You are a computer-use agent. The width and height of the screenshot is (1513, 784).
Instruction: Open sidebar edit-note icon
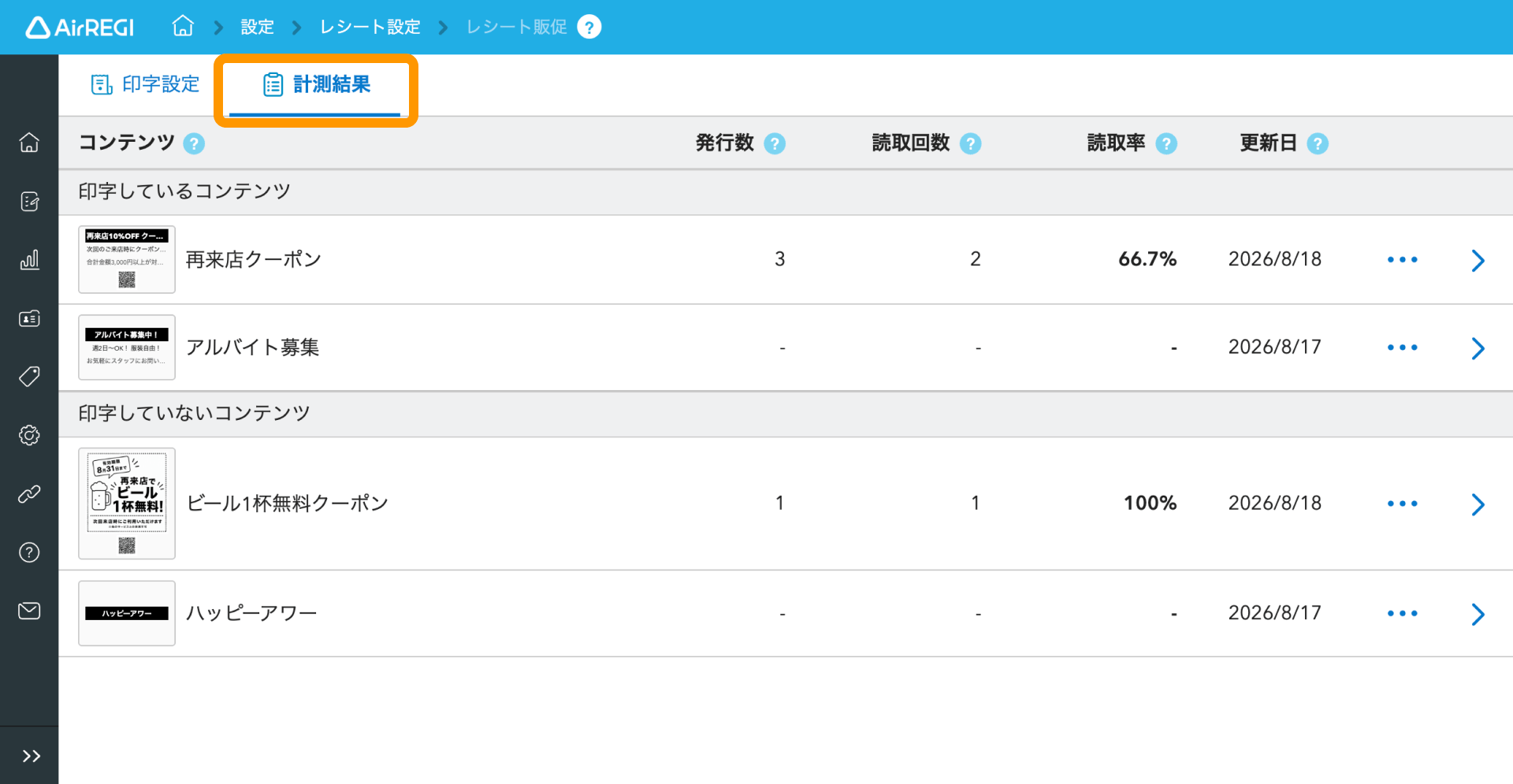29,202
